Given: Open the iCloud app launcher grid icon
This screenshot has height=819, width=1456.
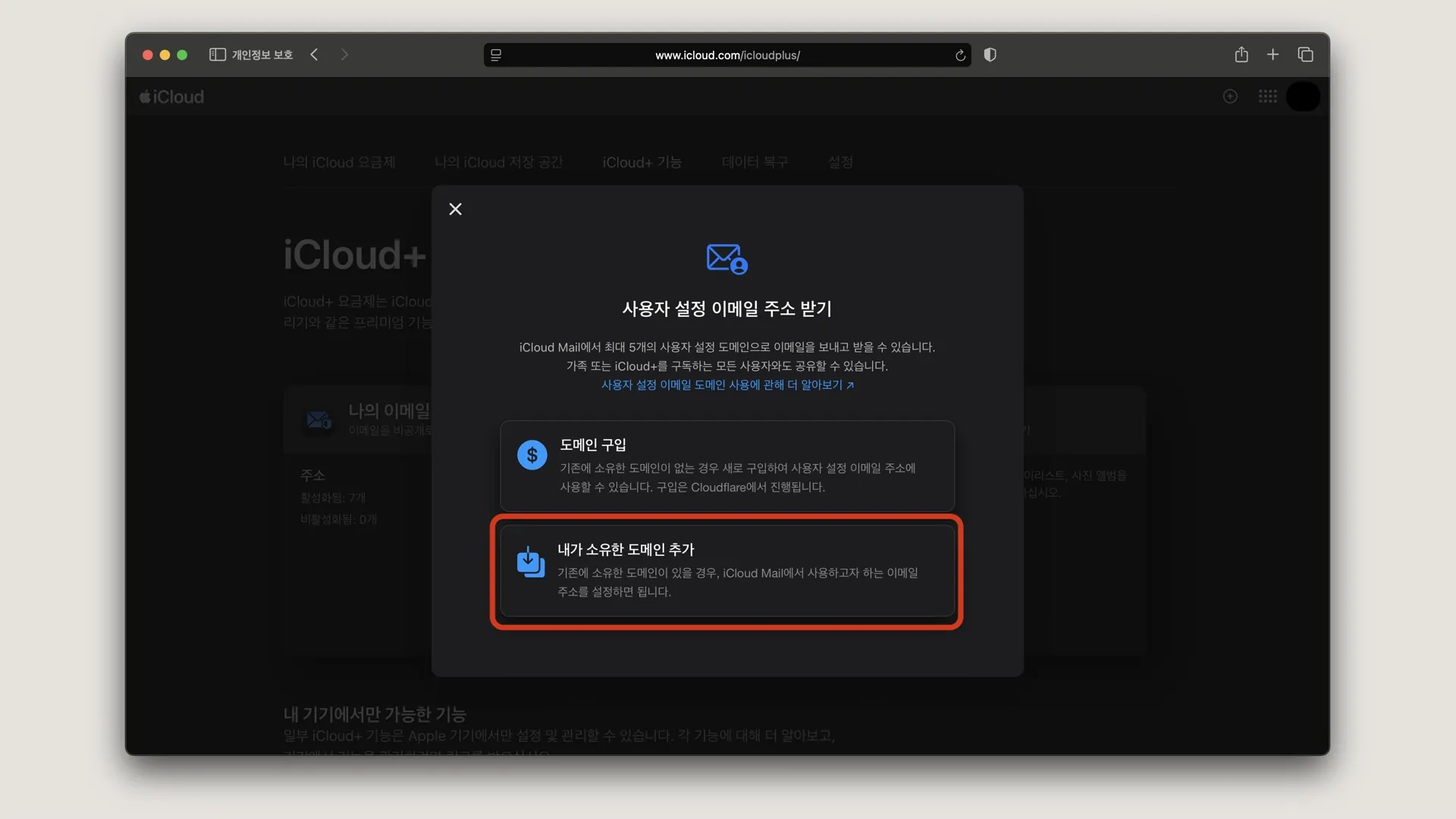Looking at the screenshot, I should coord(1268,96).
